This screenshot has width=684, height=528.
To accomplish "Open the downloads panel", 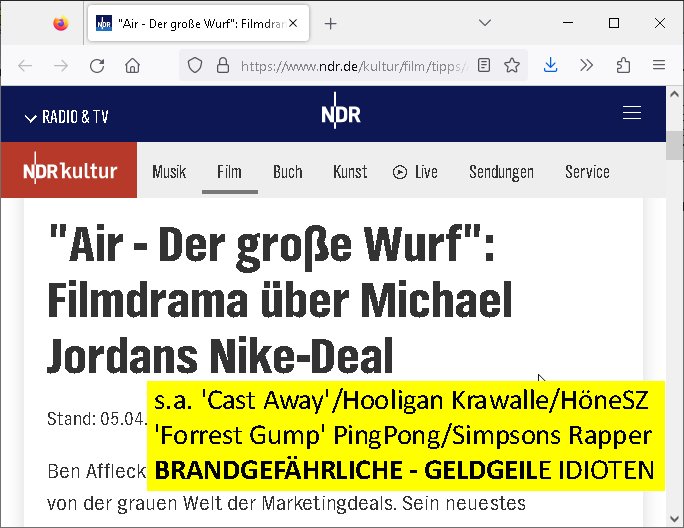I will [x=551, y=65].
